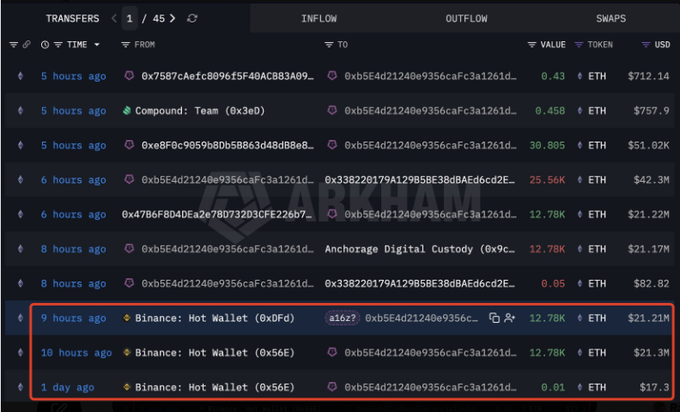This screenshot has width=680, height=412.
Task: Click Ethereum chain icon in $757.9 row
Action: click(x=20, y=111)
